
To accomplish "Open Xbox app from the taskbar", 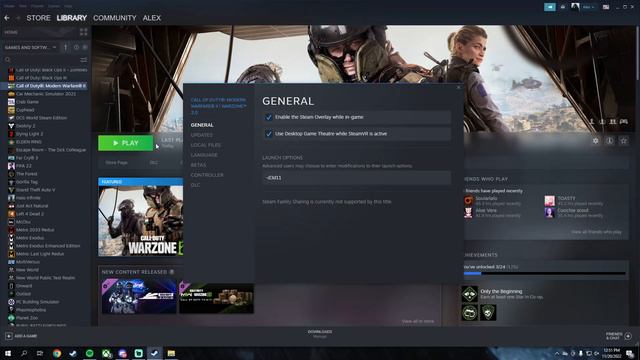I will pos(106,353).
